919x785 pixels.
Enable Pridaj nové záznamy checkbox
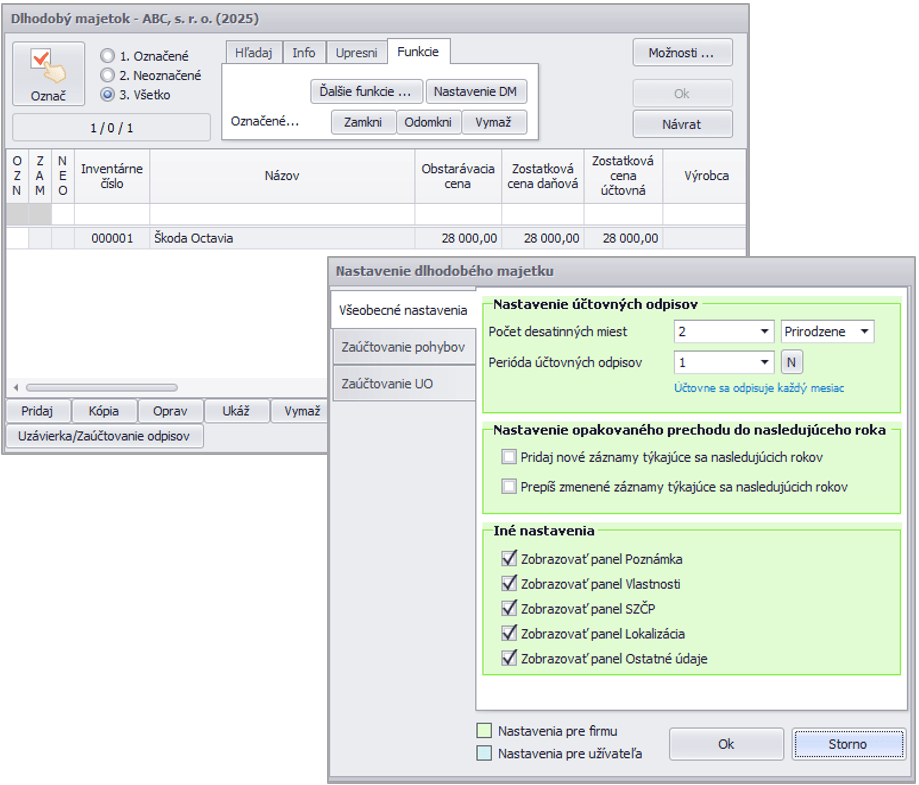(509, 457)
